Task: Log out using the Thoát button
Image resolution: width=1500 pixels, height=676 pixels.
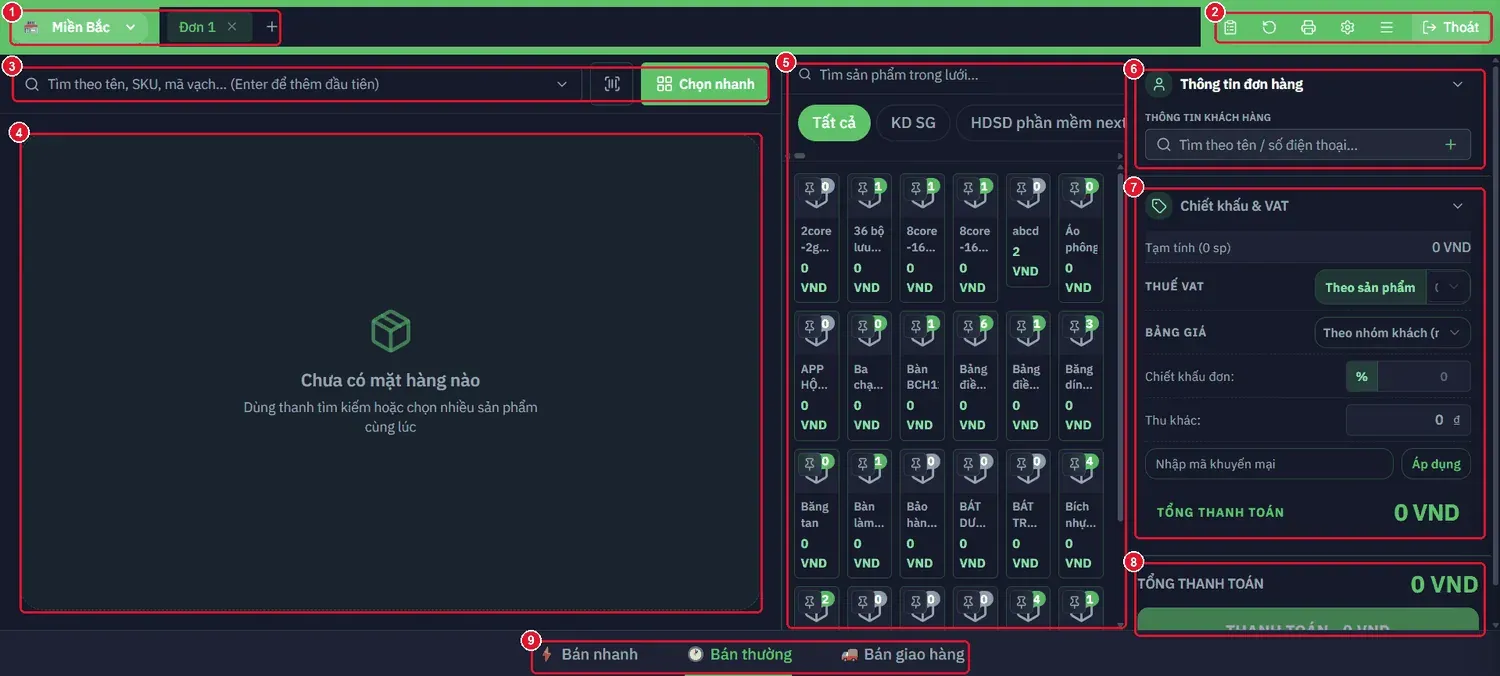Action: [x=1450, y=27]
